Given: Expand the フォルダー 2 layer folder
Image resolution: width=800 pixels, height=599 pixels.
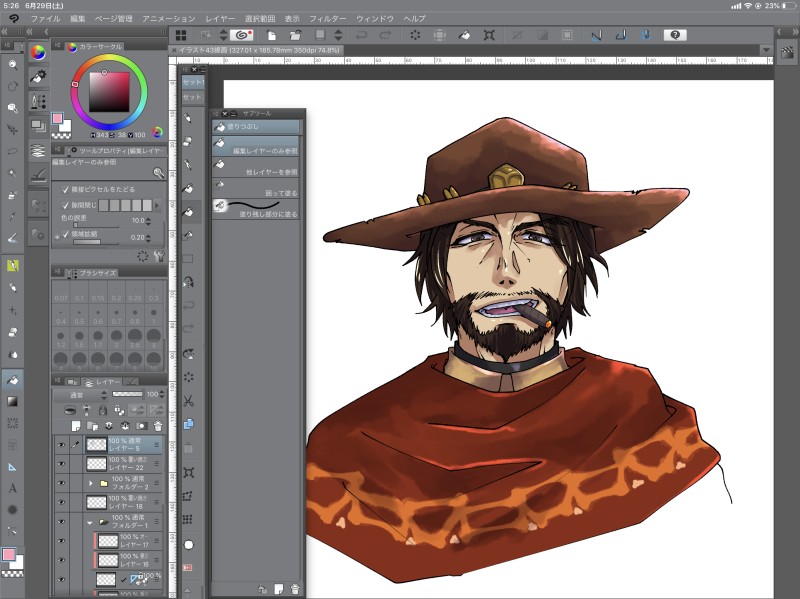Looking at the screenshot, I should point(91,483).
